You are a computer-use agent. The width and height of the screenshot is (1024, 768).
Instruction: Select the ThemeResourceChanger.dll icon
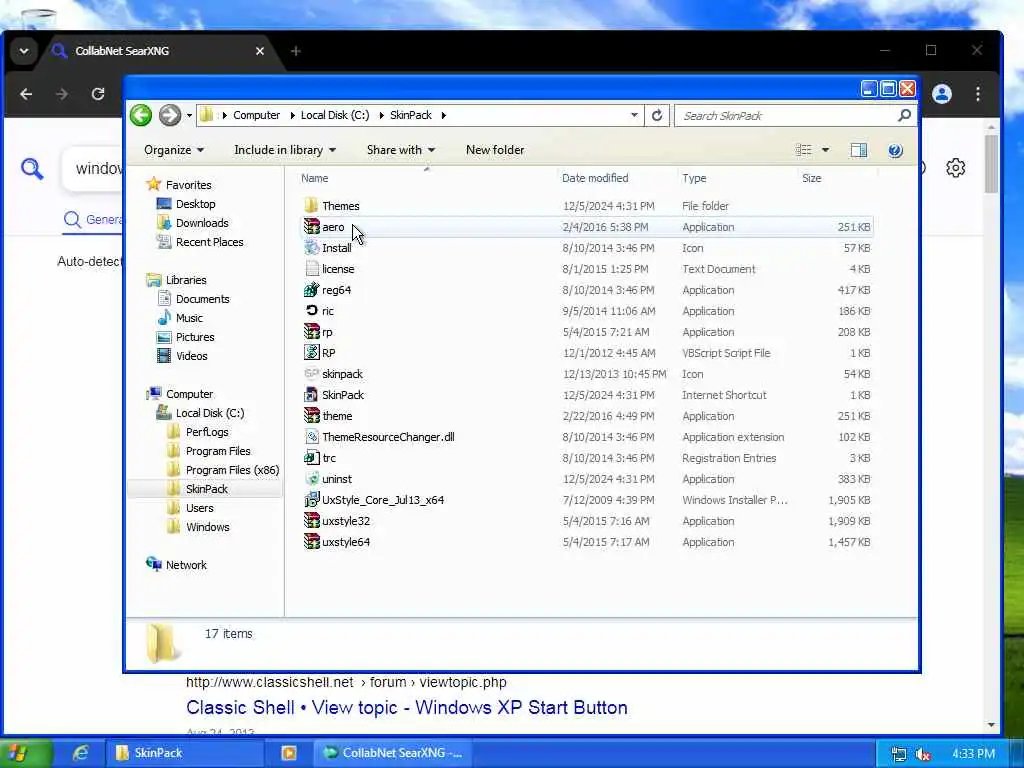point(312,437)
